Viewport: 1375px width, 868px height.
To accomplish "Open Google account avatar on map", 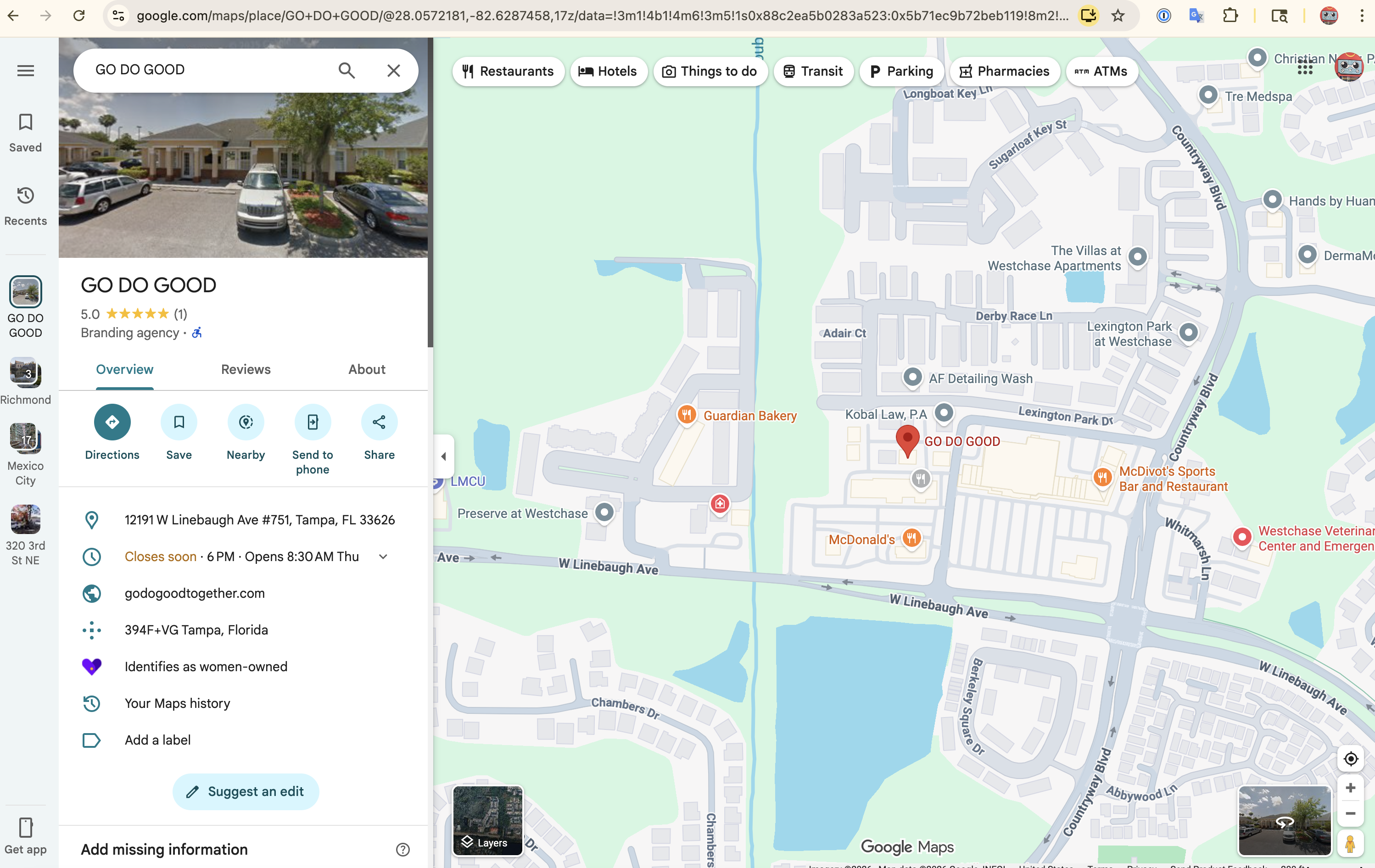I will click(x=1349, y=67).
